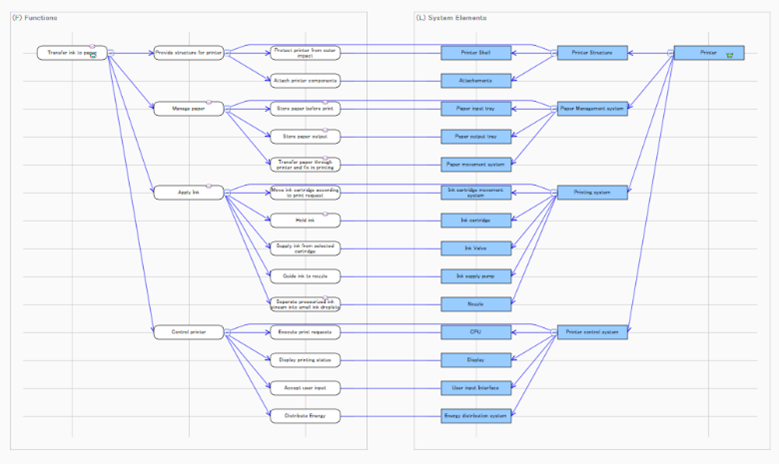Collapse the 'Manage paper' branch

point(228,108)
